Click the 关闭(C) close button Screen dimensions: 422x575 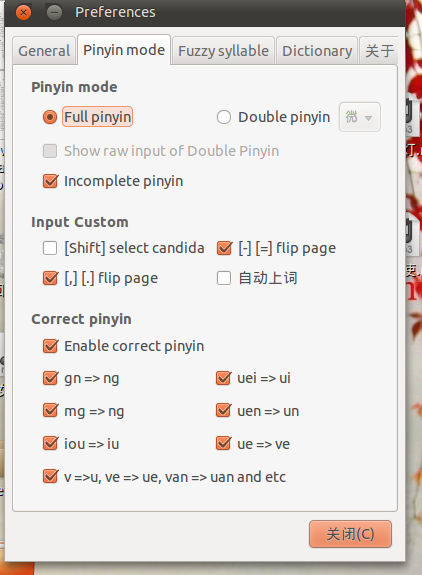click(350, 534)
